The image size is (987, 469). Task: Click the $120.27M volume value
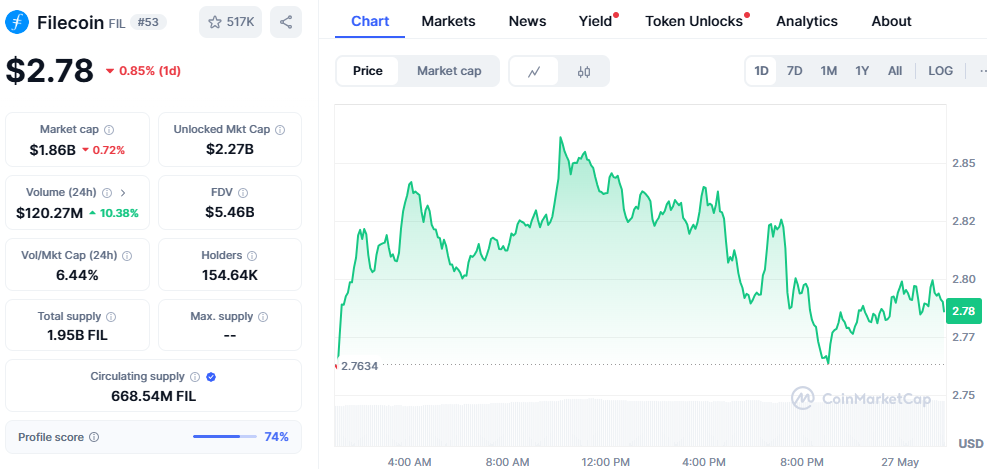tap(50, 213)
